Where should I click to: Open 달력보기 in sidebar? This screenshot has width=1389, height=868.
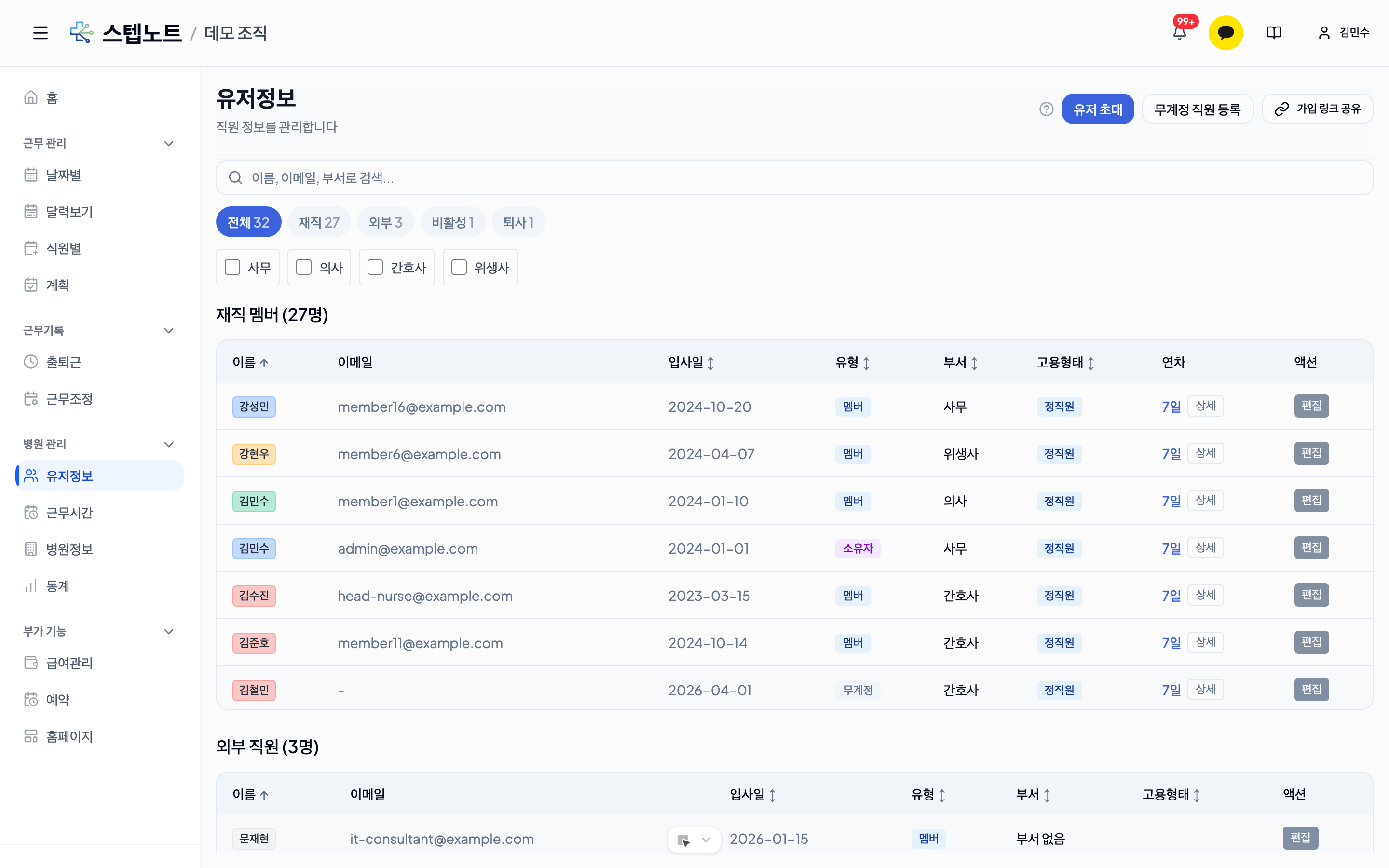99,212
